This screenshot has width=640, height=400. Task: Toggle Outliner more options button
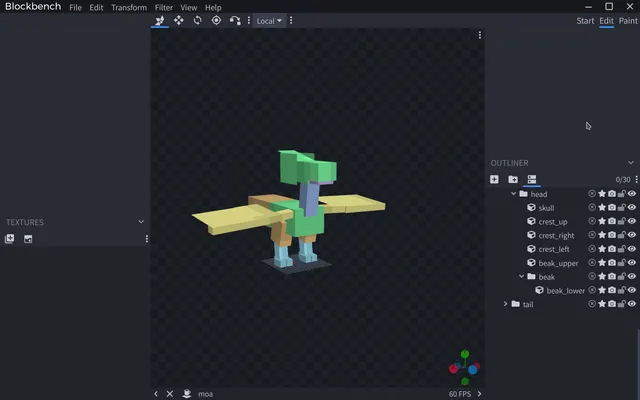532,179
